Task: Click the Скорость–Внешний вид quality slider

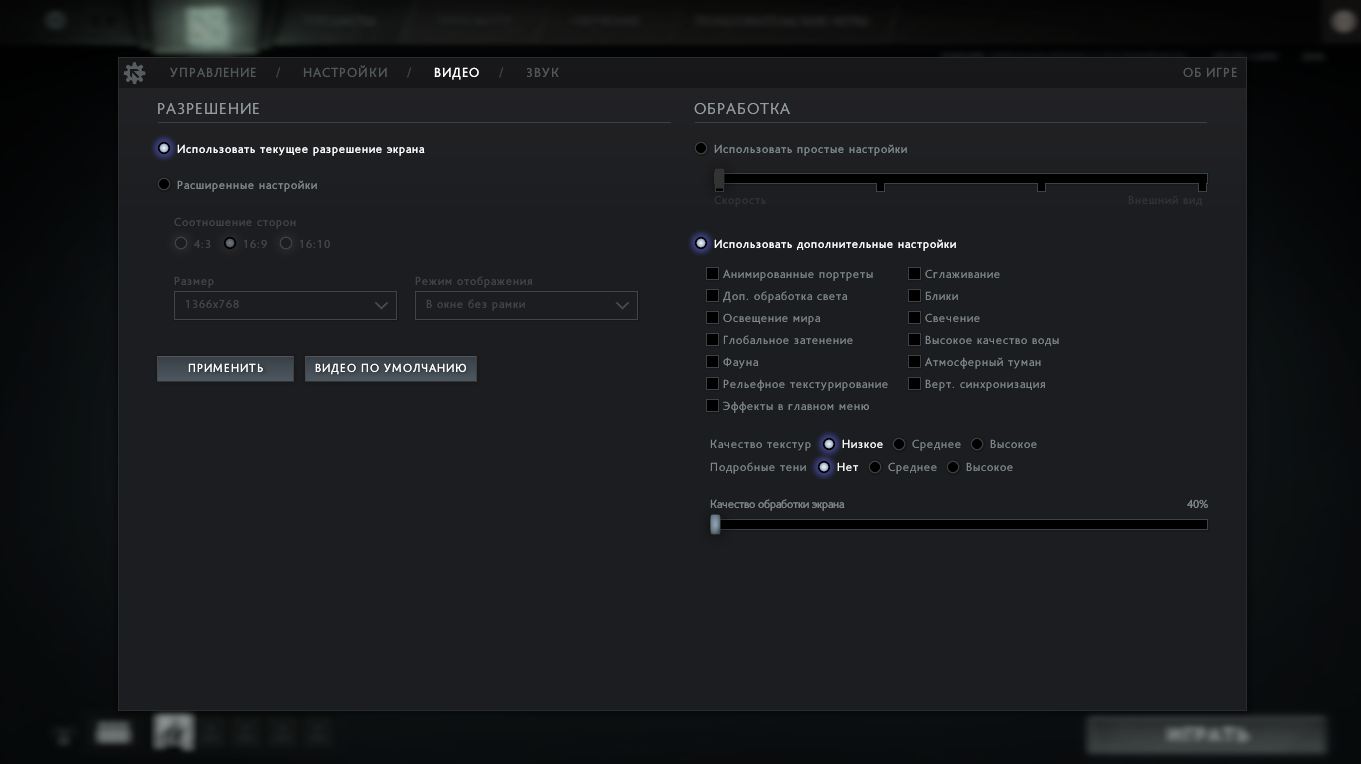Action: coord(961,180)
